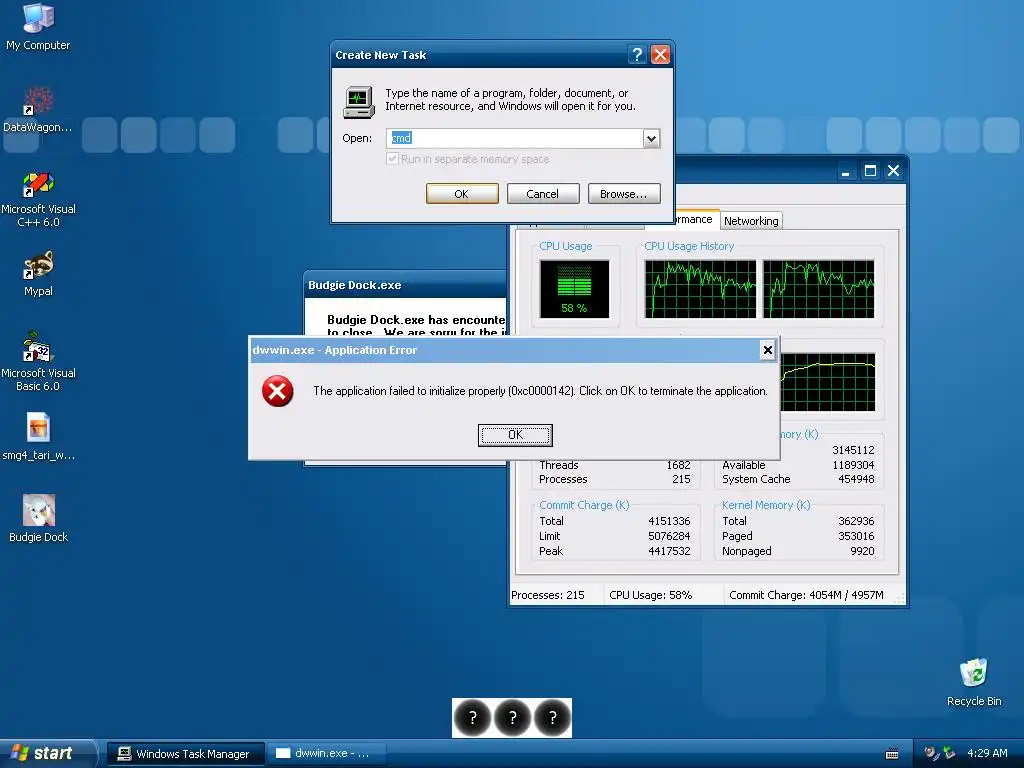
Task: Open the Networking tab in Task Manager
Action: pyautogui.click(x=751, y=221)
